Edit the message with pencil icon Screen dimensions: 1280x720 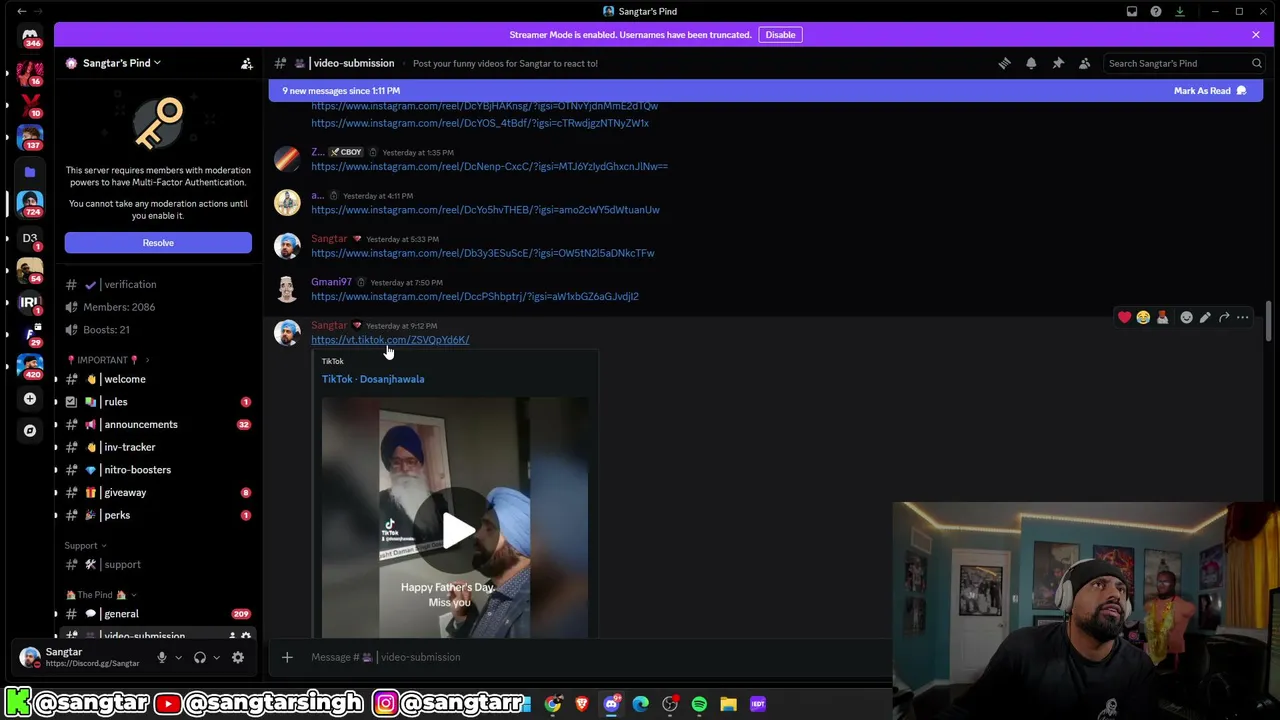click(1205, 317)
